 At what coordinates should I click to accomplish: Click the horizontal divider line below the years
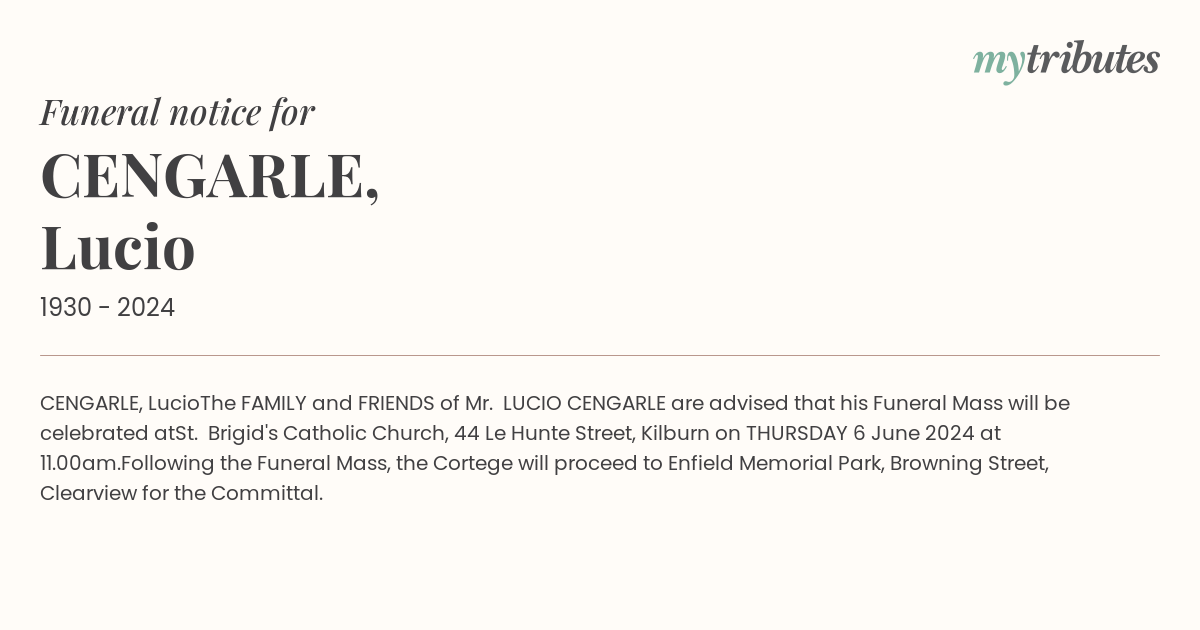600,355
